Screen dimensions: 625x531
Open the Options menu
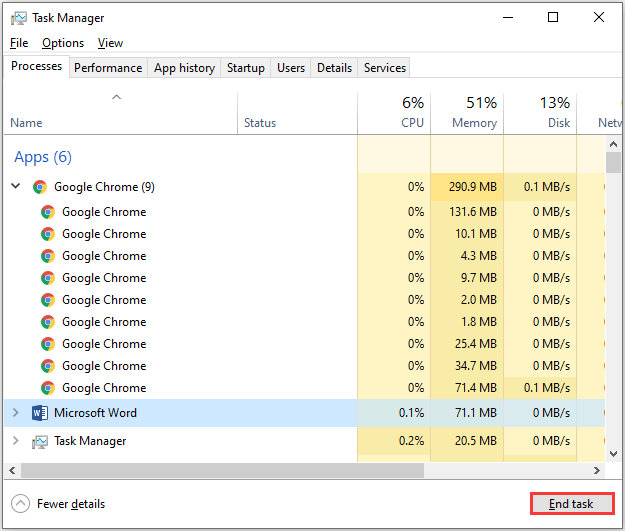tap(63, 43)
